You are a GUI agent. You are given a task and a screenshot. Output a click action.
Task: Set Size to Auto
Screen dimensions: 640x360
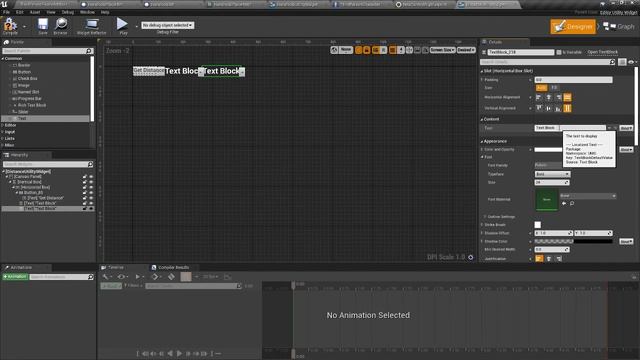(x=541, y=88)
